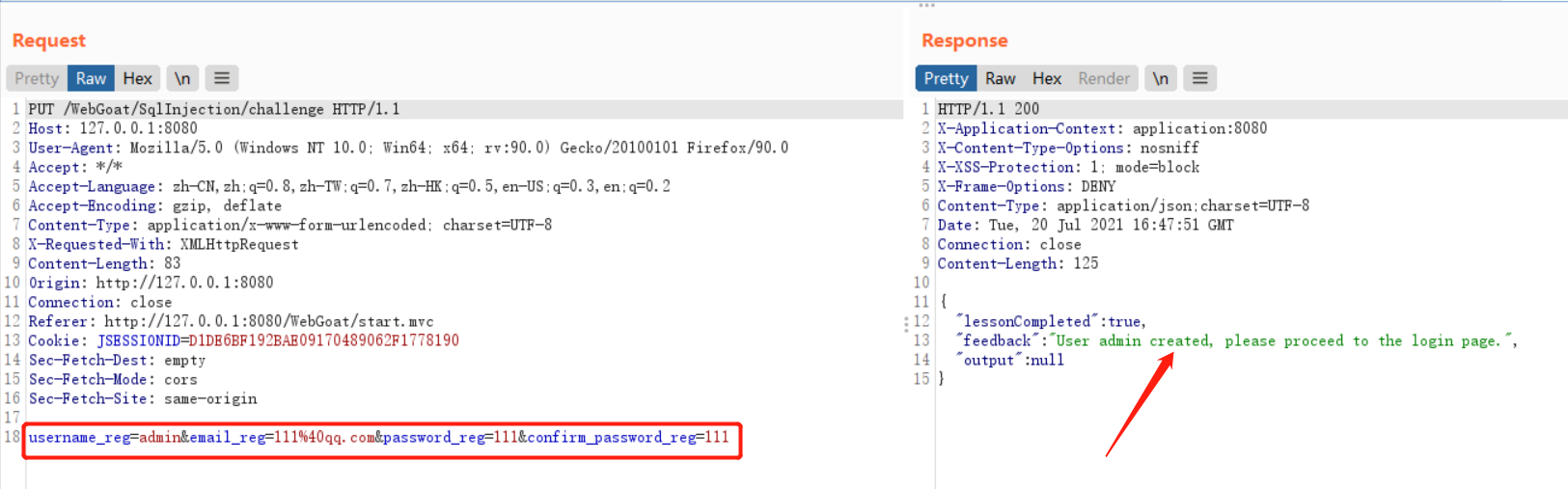
Task: Select the Pretty tab in Response panel
Action: pos(946,78)
